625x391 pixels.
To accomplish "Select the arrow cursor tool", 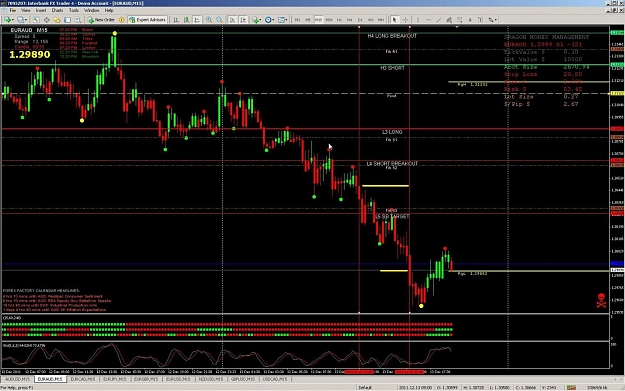I will (395, 20).
